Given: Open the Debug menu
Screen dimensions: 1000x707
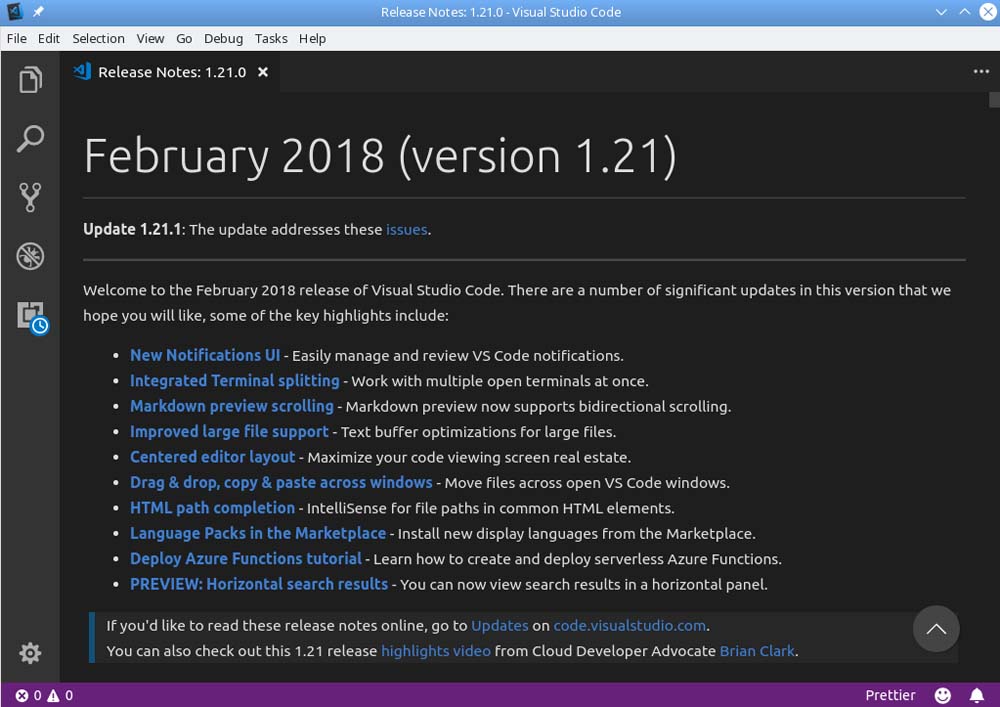Looking at the screenshot, I should click(223, 38).
